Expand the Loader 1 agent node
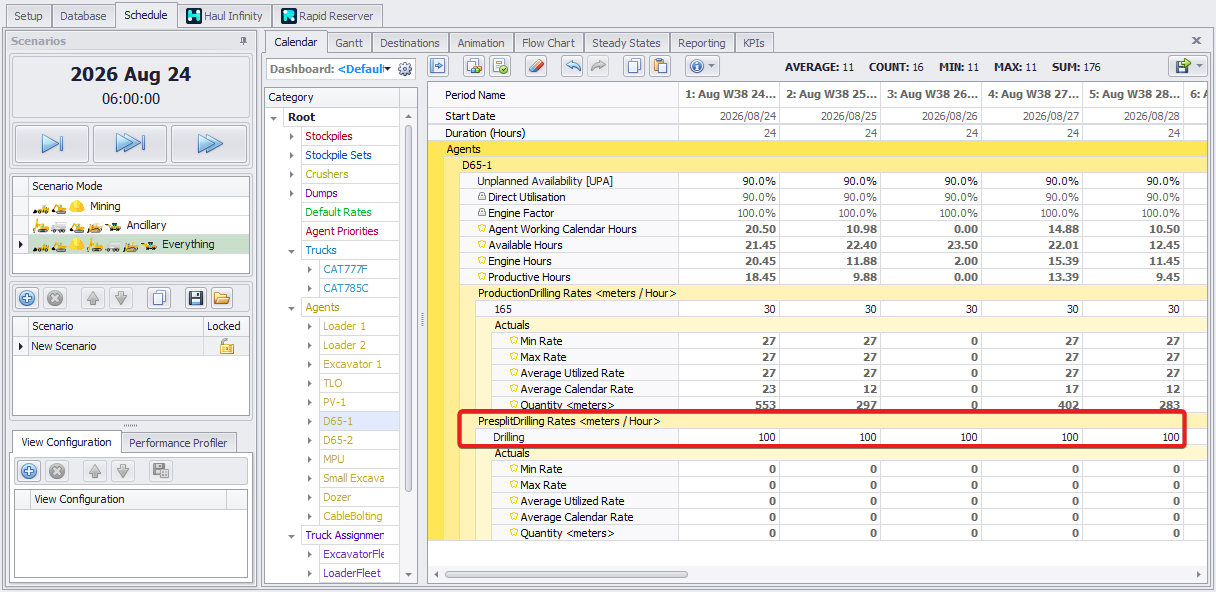Viewport: 1216px width, 592px height. [310, 327]
